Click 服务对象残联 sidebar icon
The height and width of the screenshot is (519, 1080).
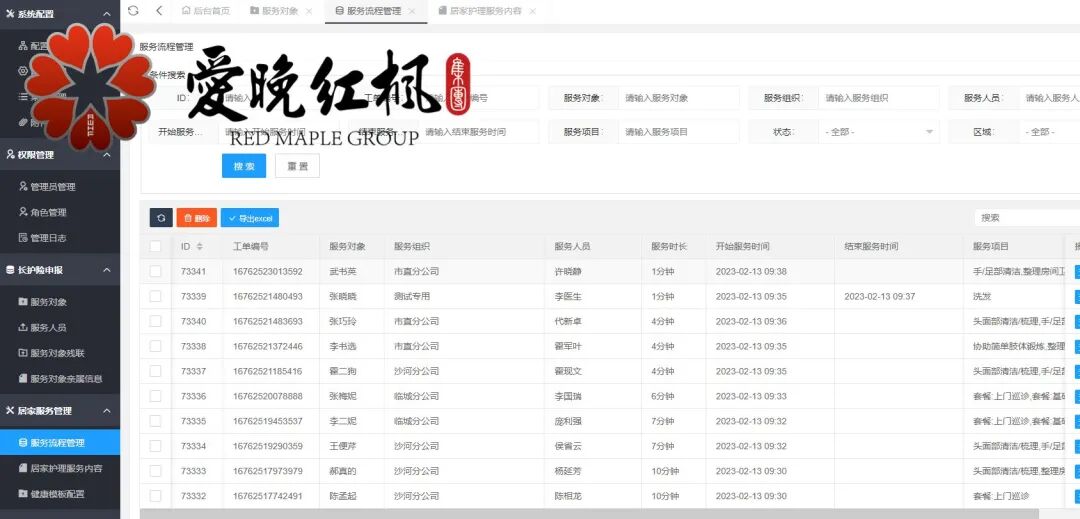coord(23,353)
